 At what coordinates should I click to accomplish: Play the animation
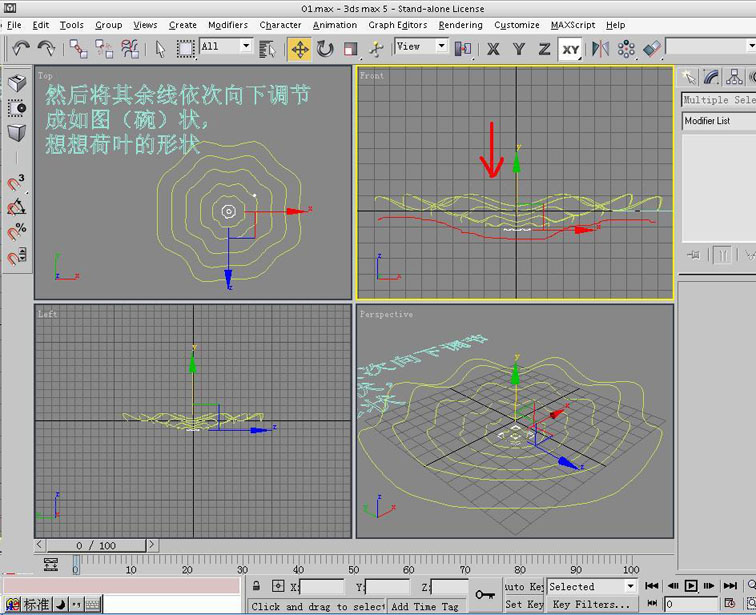(x=691, y=586)
